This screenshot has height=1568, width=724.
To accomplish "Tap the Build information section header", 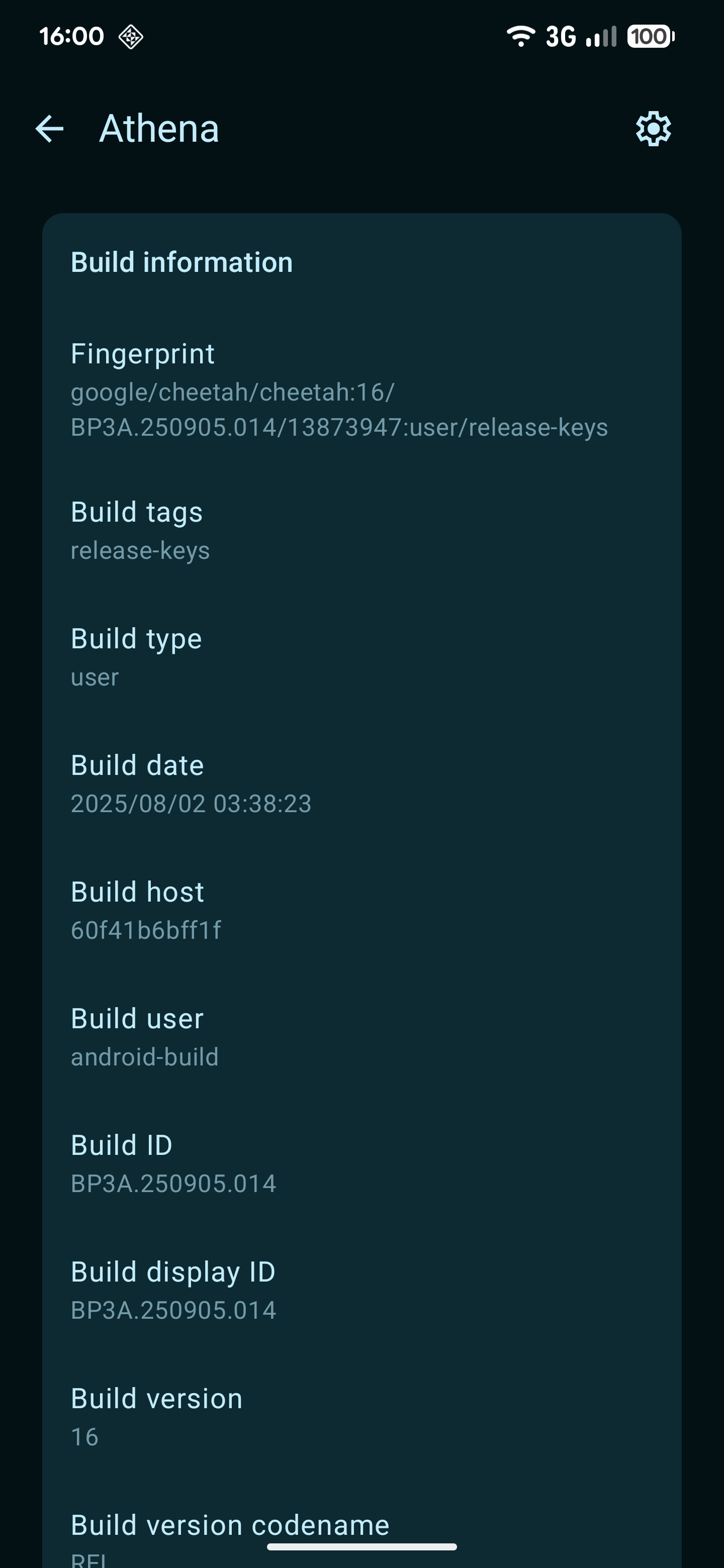I will (182, 262).
